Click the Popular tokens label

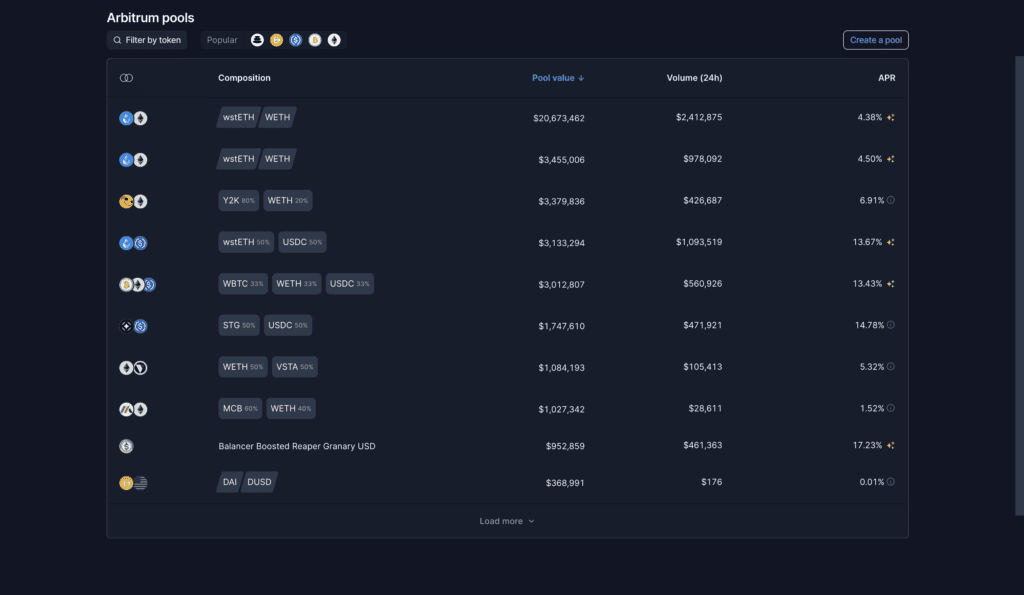coord(222,40)
